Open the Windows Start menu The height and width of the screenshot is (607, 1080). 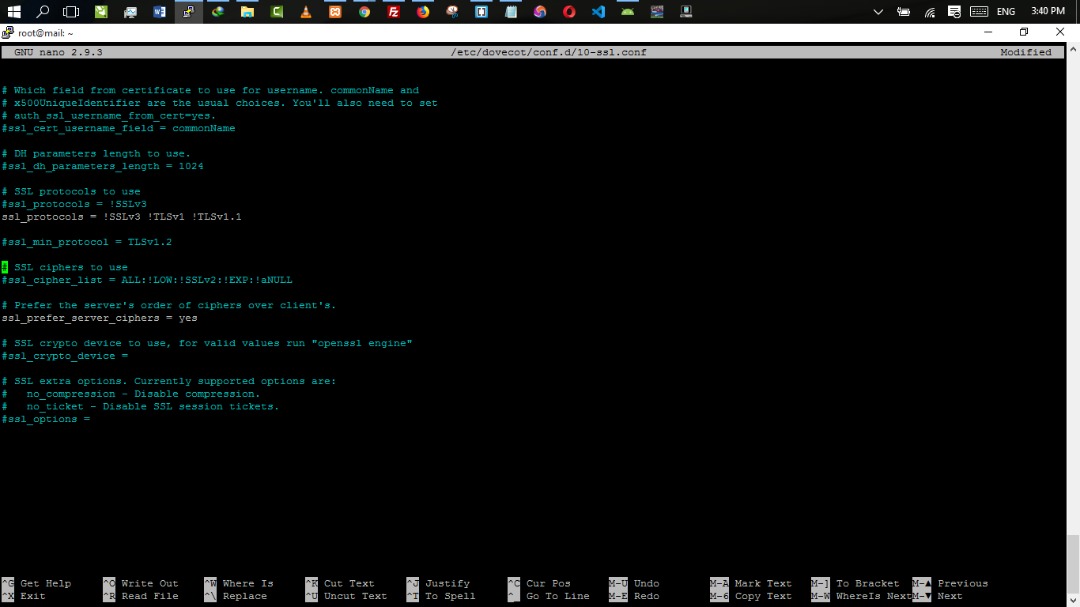pos(14,12)
